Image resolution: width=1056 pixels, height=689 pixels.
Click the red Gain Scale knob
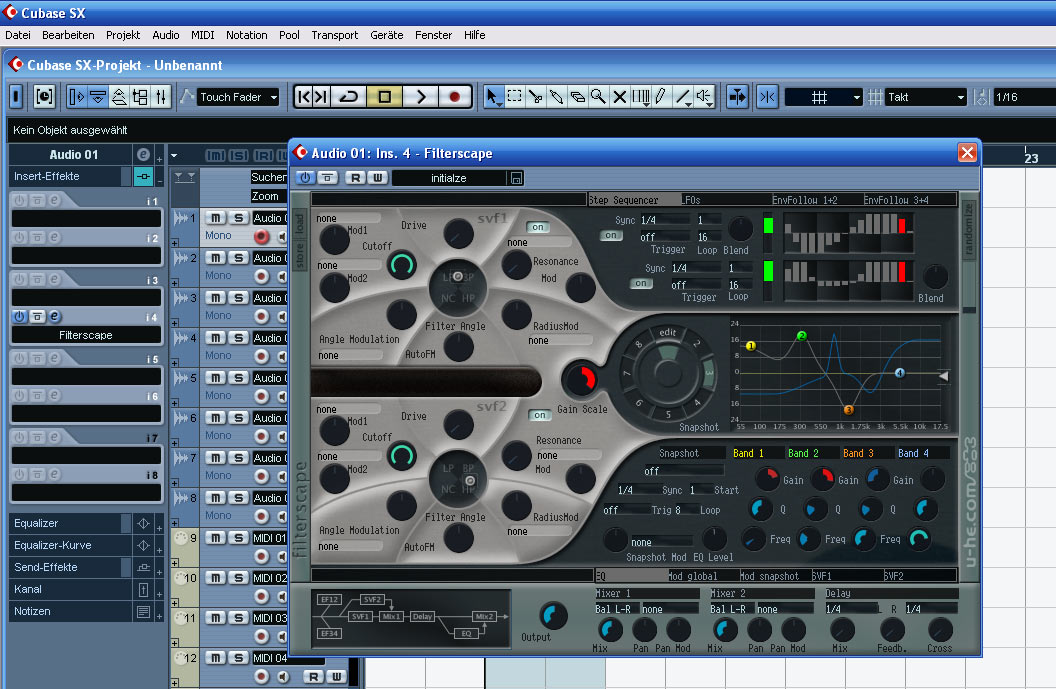579,379
